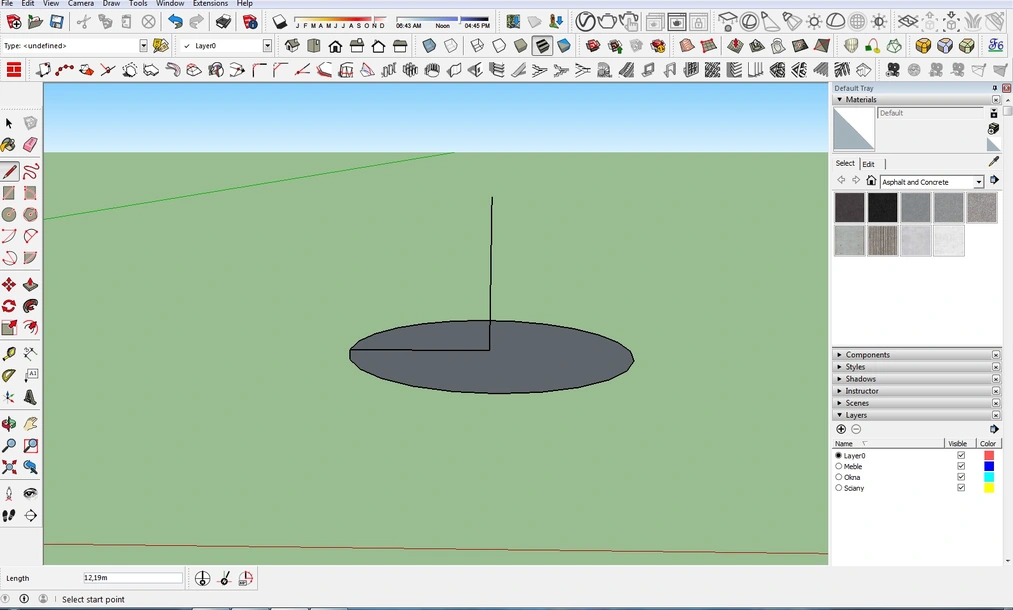Image resolution: width=1013 pixels, height=610 pixels.
Task: Open the Camera menu
Action: click(81, 4)
